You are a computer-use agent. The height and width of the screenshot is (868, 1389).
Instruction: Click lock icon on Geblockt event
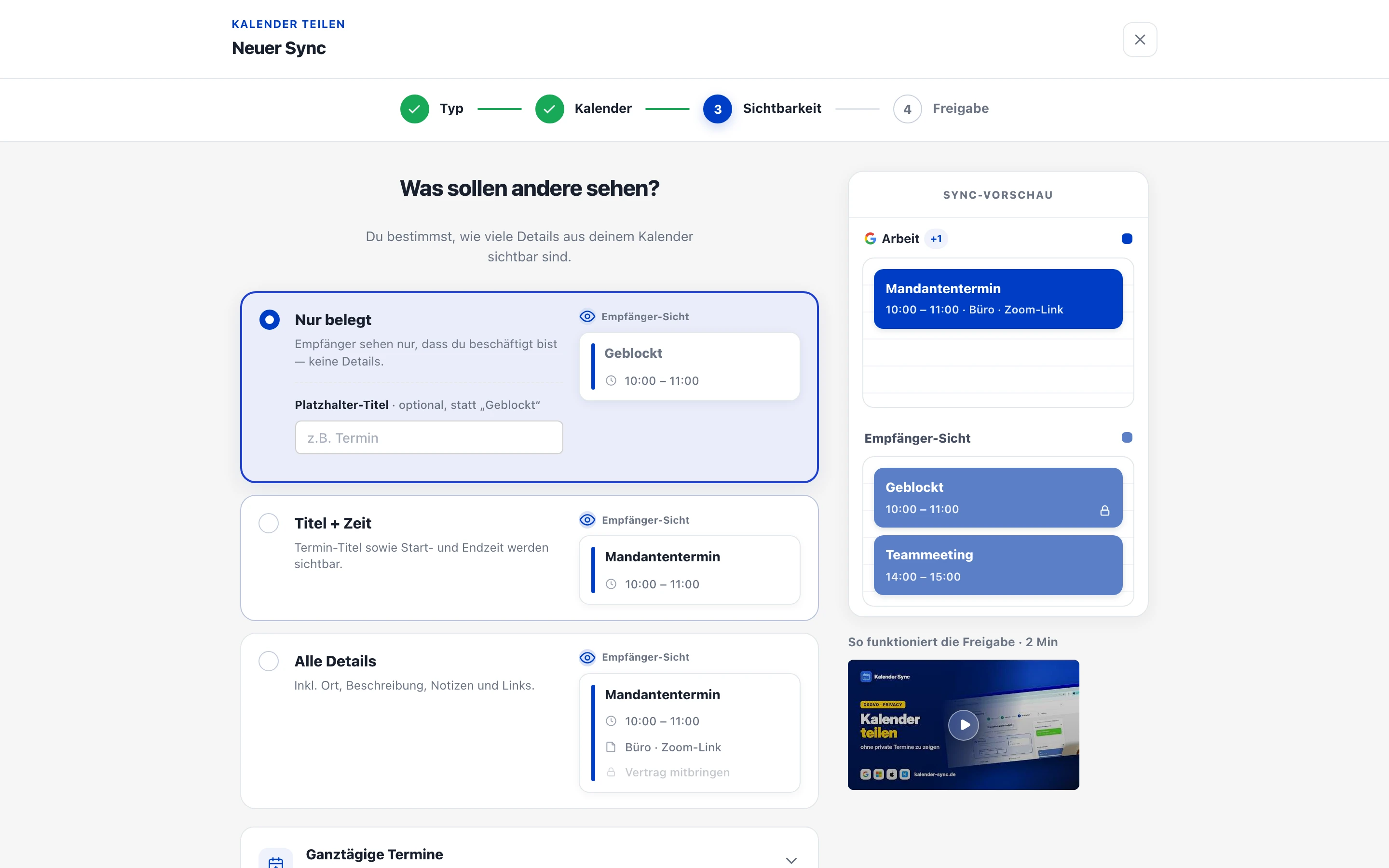(x=1104, y=510)
